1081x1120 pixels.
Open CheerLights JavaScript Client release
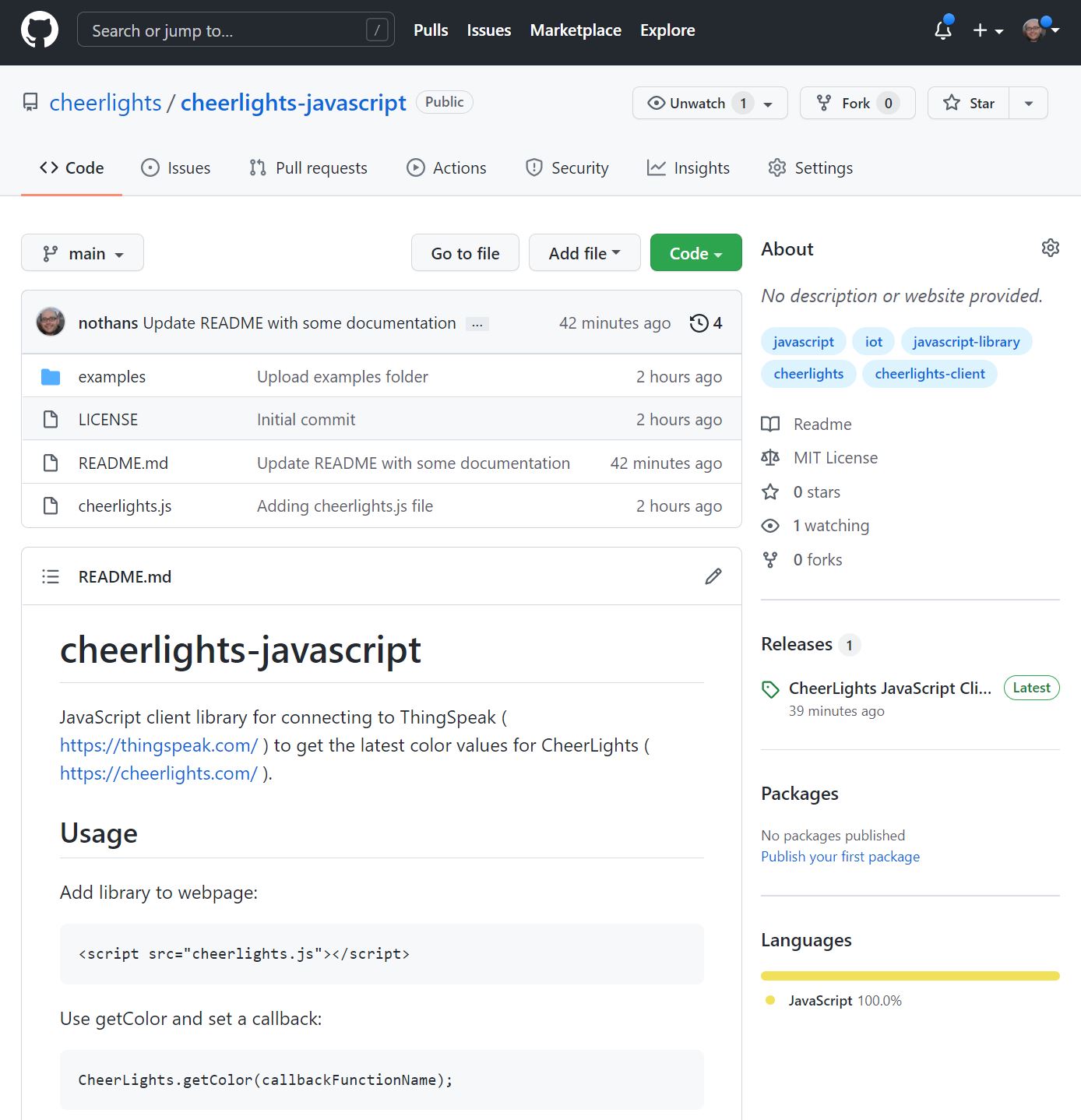(890, 689)
